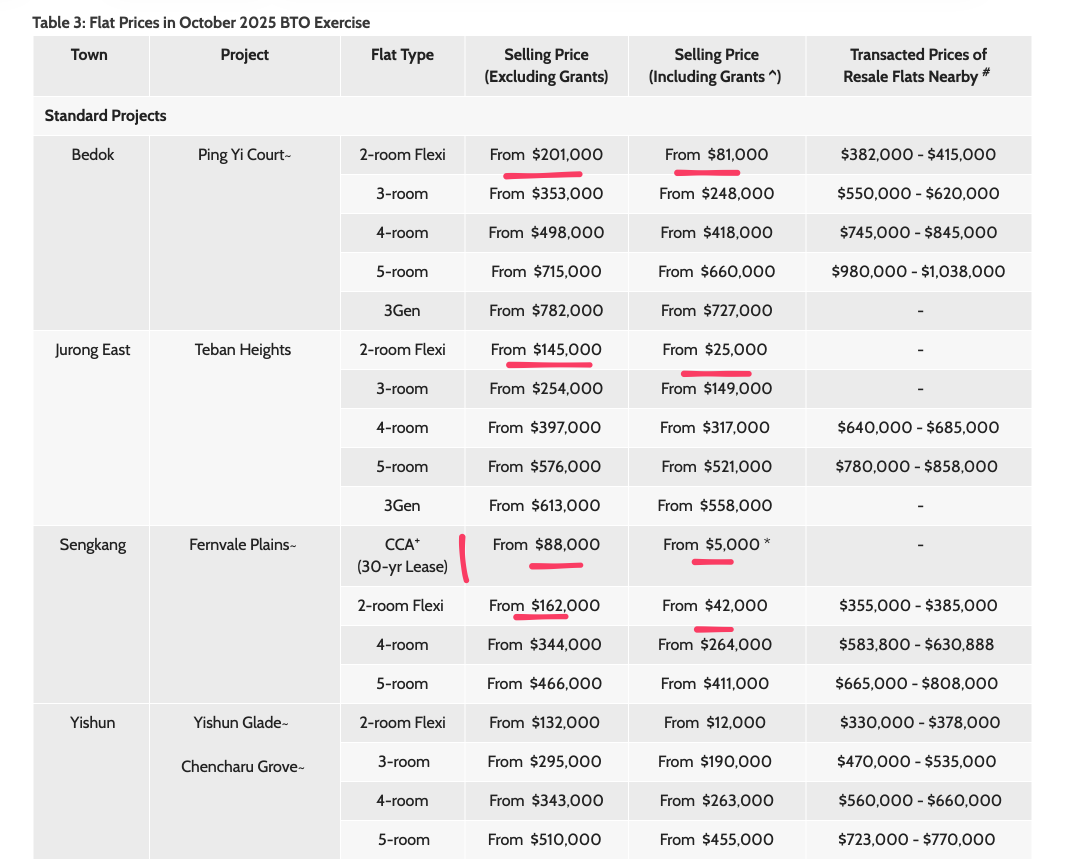Select the Bedok town cell

point(92,155)
